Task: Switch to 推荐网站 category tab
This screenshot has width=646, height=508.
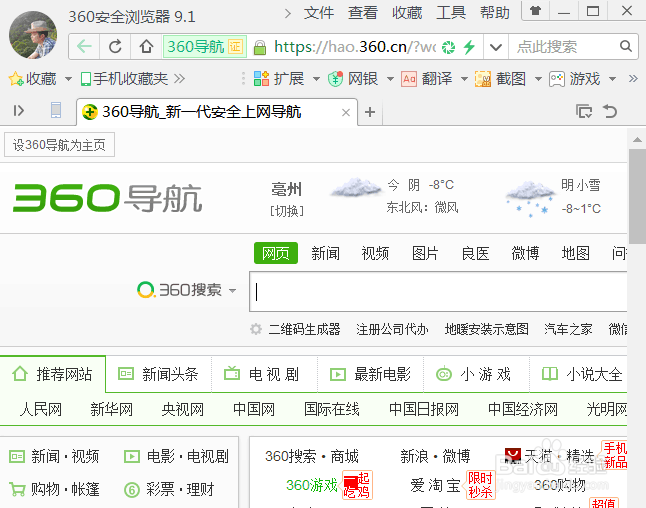Action: coord(53,374)
